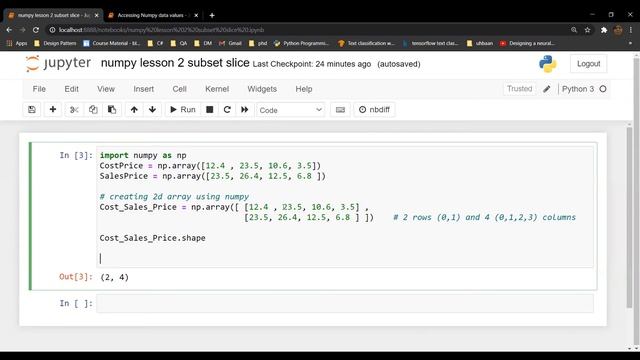
Task: Save notebook with the floppy disk icon
Action: coord(32,110)
